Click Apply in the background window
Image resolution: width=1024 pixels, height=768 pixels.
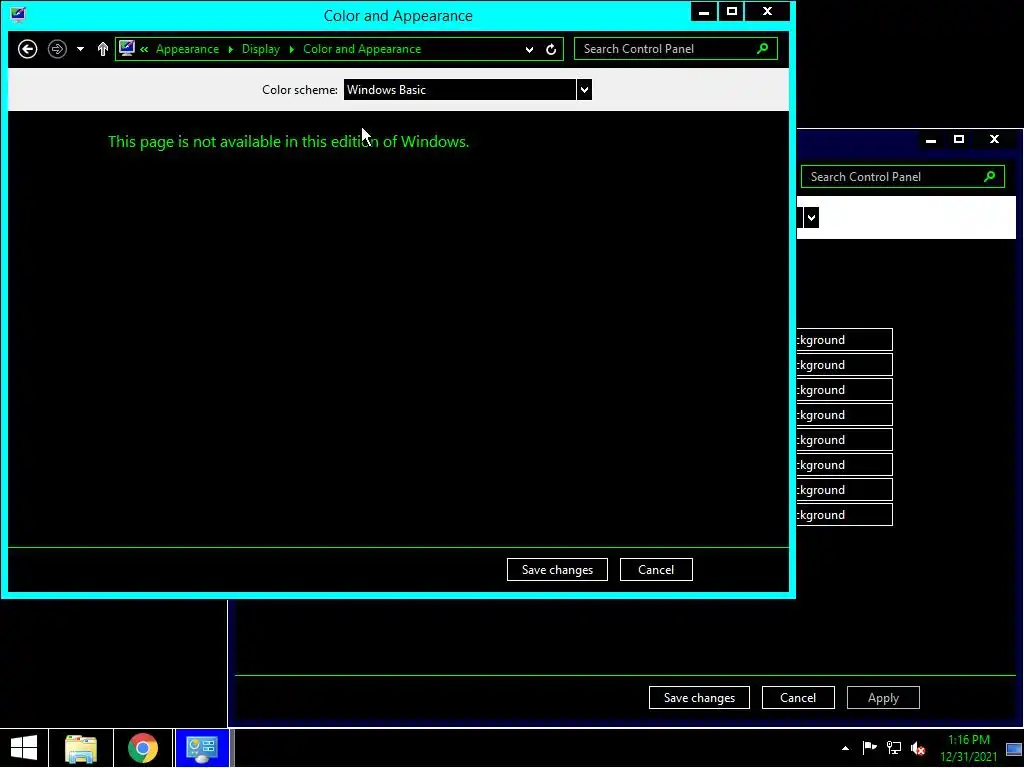[x=883, y=697]
